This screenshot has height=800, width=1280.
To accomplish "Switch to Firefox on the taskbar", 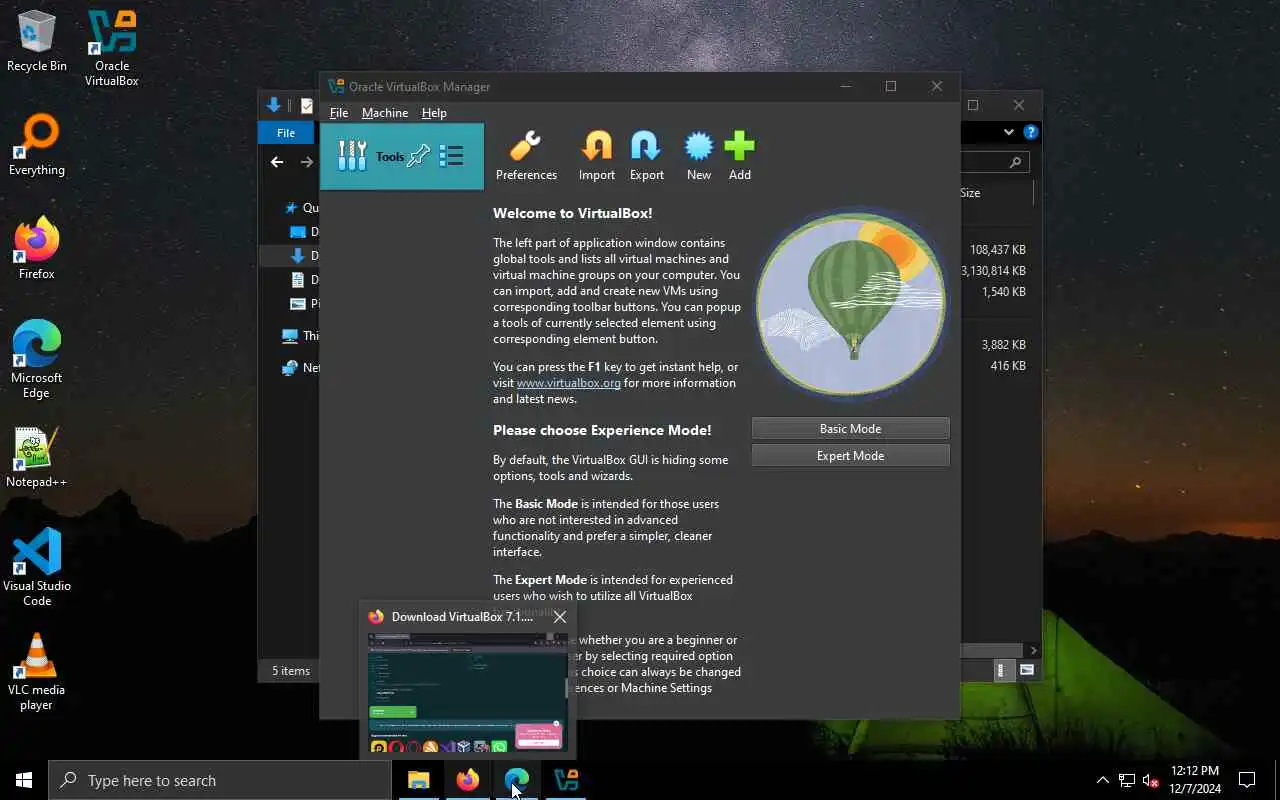I will coord(467,780).
